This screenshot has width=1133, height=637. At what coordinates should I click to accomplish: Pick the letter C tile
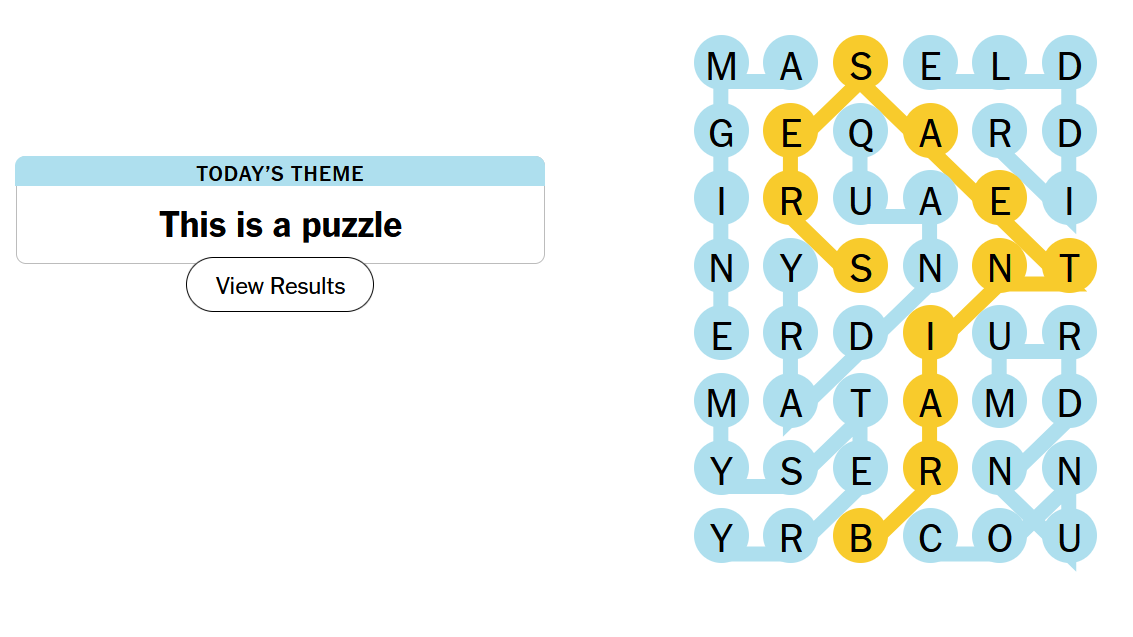click(930, 538)
